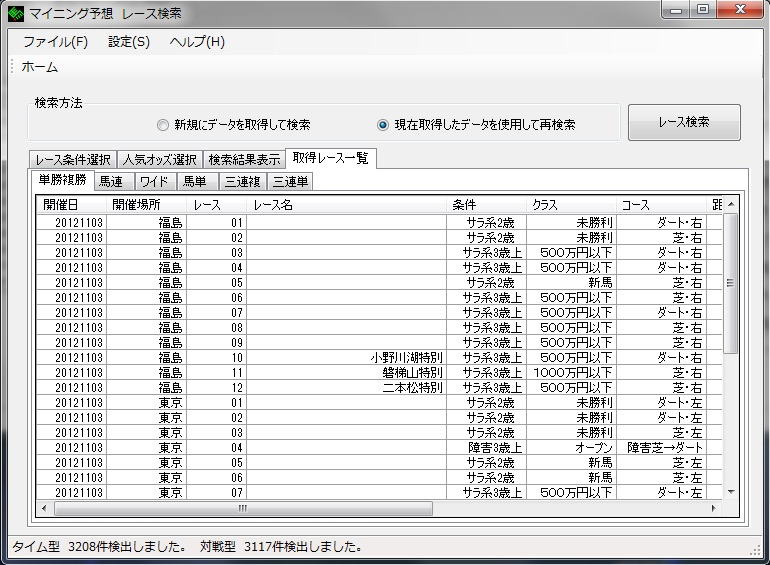Click 新馬 class in 東京 race 06
The image size is (770, 565).
(572, 478)
